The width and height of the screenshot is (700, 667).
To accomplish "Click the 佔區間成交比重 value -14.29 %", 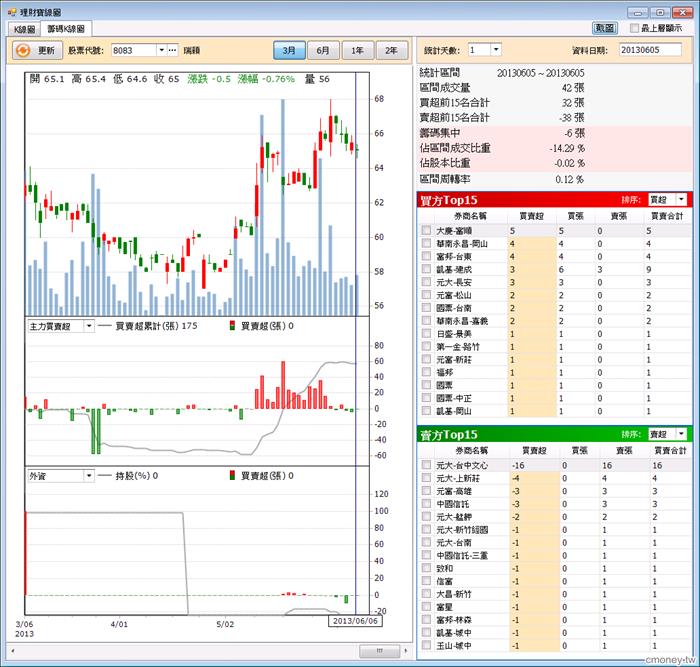I will (x=567, y=148).
